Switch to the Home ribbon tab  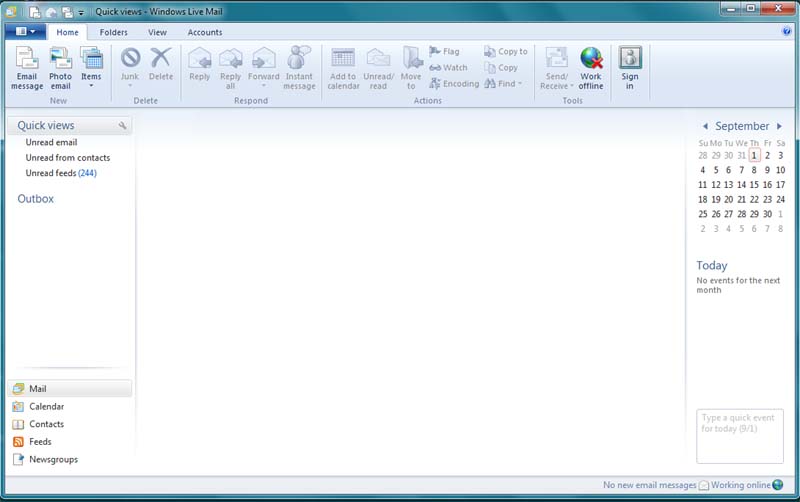(67, 32)
